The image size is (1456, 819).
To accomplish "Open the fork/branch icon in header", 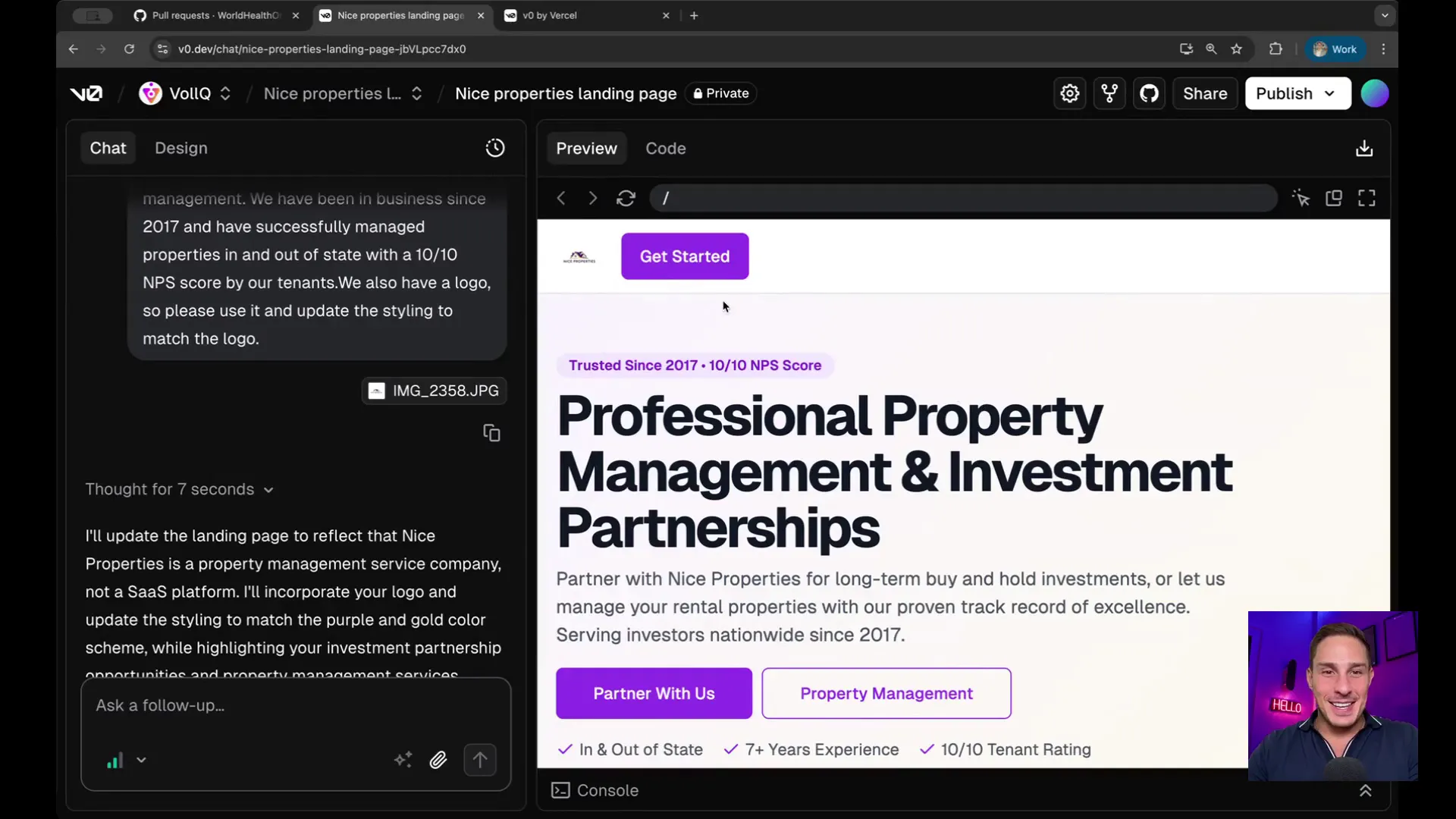I will click(x=1109, y=93).
